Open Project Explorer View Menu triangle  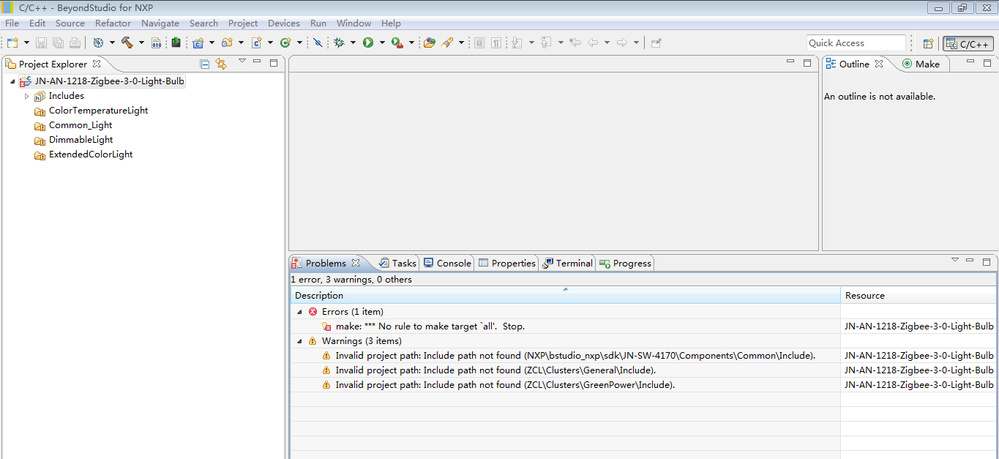[x=242, y=62]
